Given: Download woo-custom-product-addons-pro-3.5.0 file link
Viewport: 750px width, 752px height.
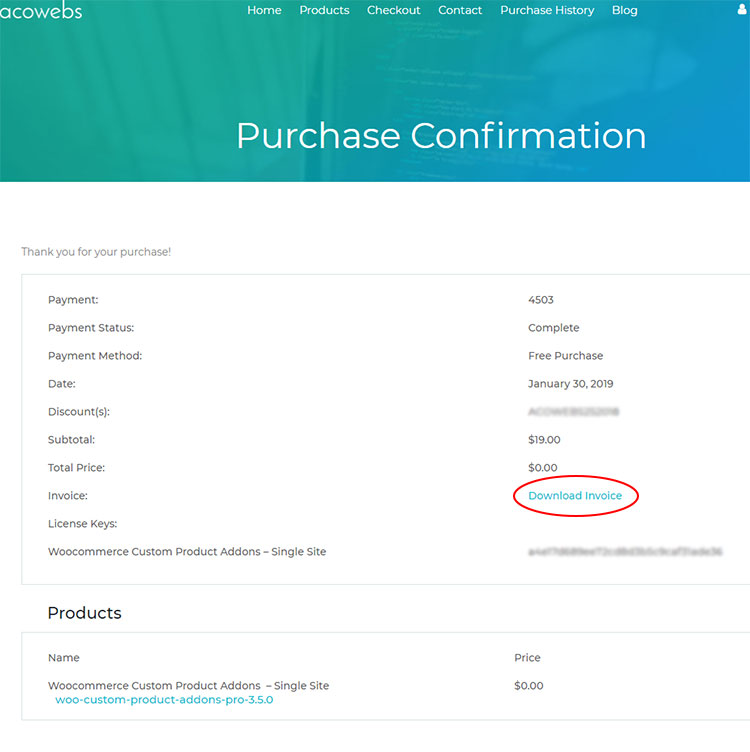Looking at the screenshot, I should click(x=164, y=699).
